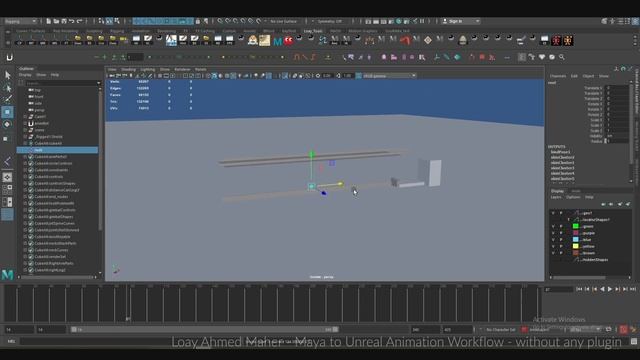Click the Outliner search field
Image resolution: width=640 pixels, height=360 pixels.
(x=60, y=83)
